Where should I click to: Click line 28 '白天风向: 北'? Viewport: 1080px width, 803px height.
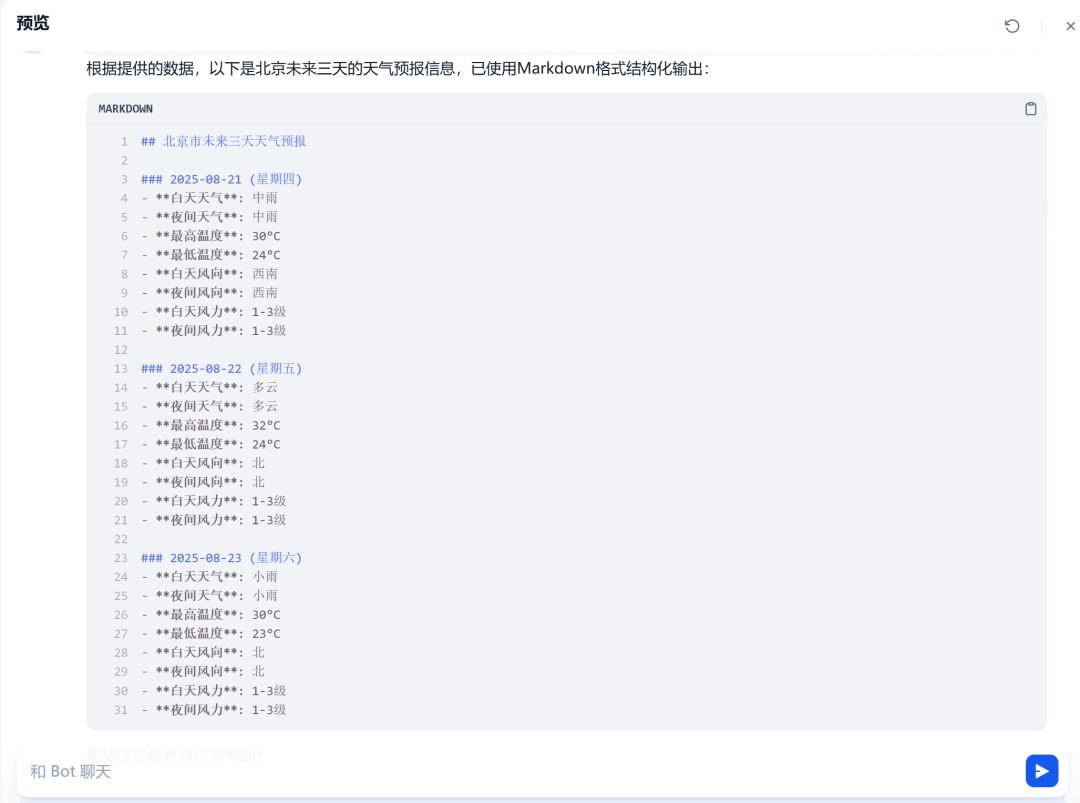[203, 653]
